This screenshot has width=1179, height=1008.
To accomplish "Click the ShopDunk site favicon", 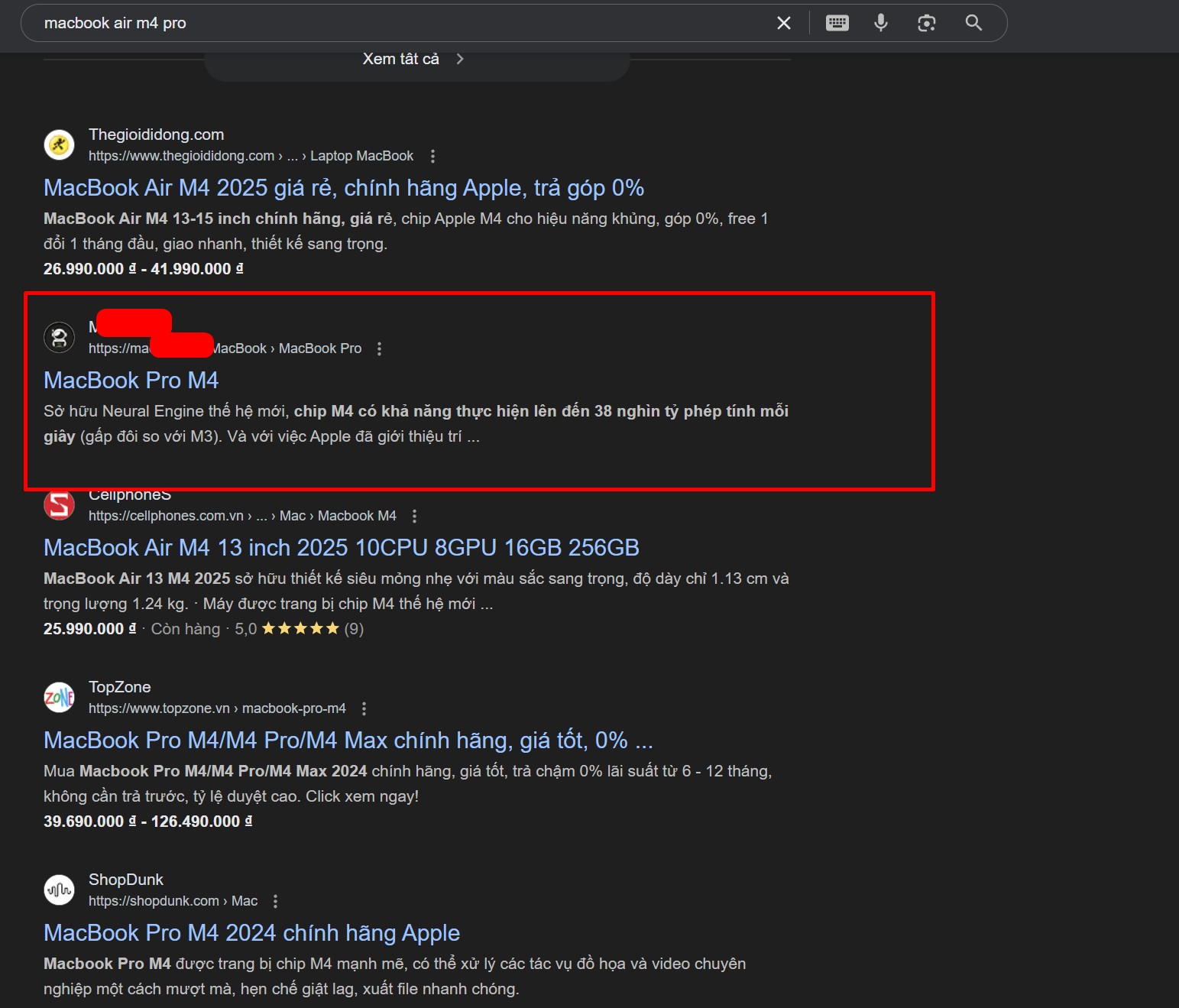I will 60,890.
